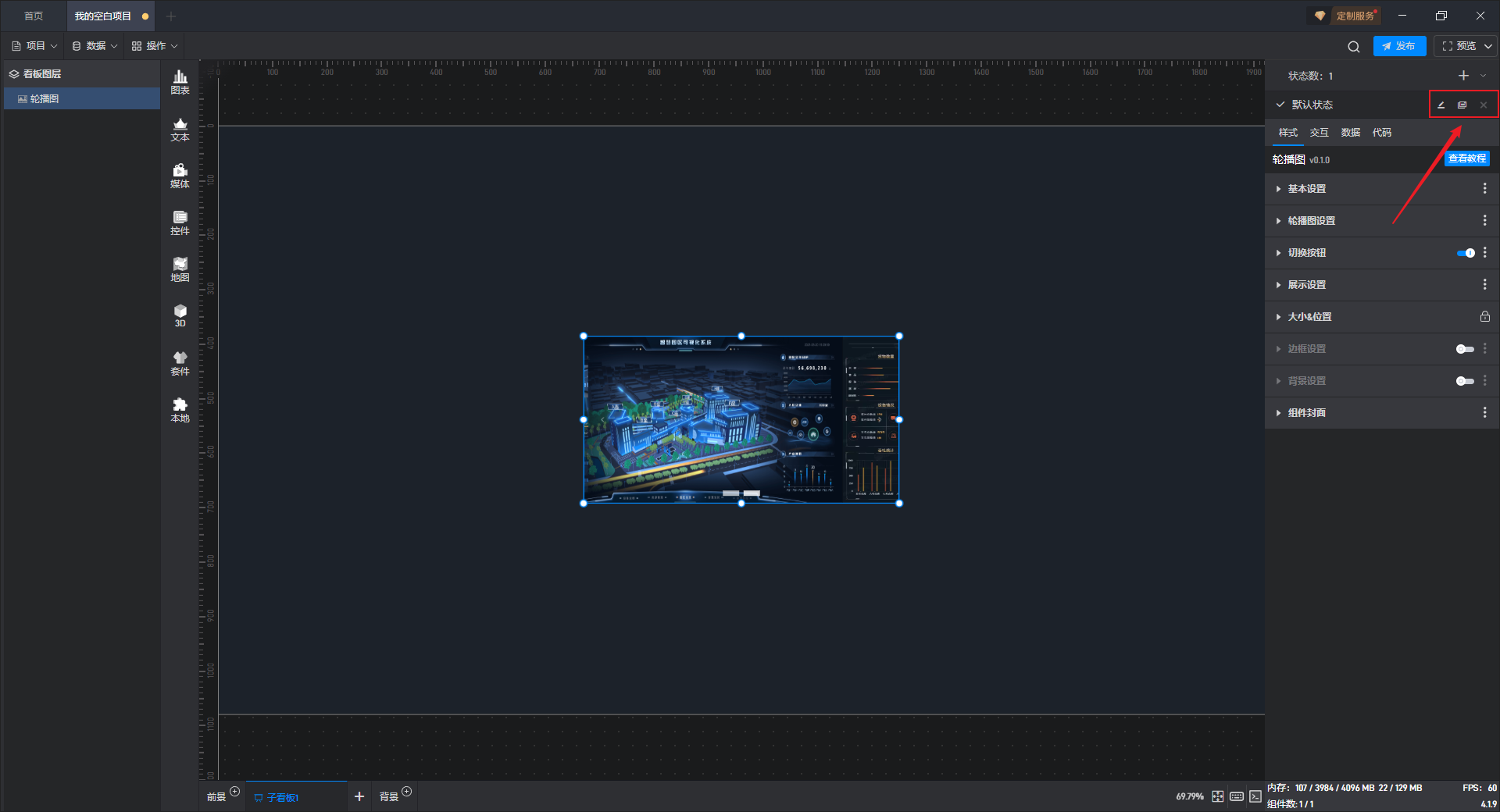Open the 预览 preview dropdown arrow
The image size is (1500, 812).
(x=1487, y=47)
